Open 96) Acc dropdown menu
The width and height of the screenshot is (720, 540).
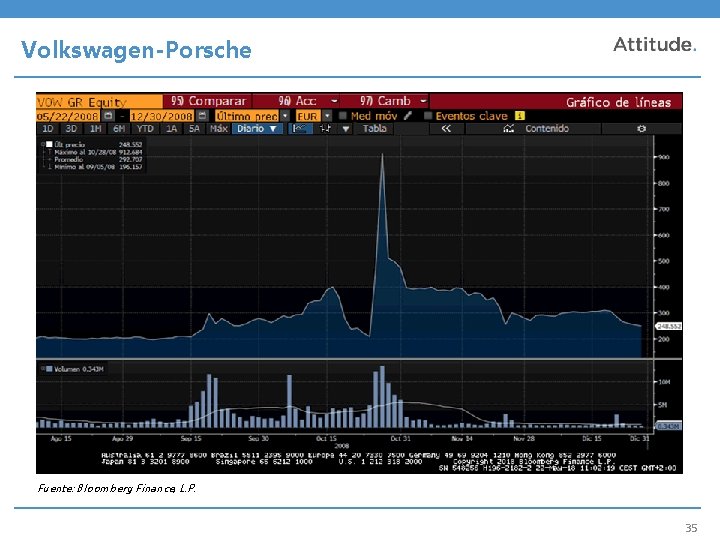[295, 101]
